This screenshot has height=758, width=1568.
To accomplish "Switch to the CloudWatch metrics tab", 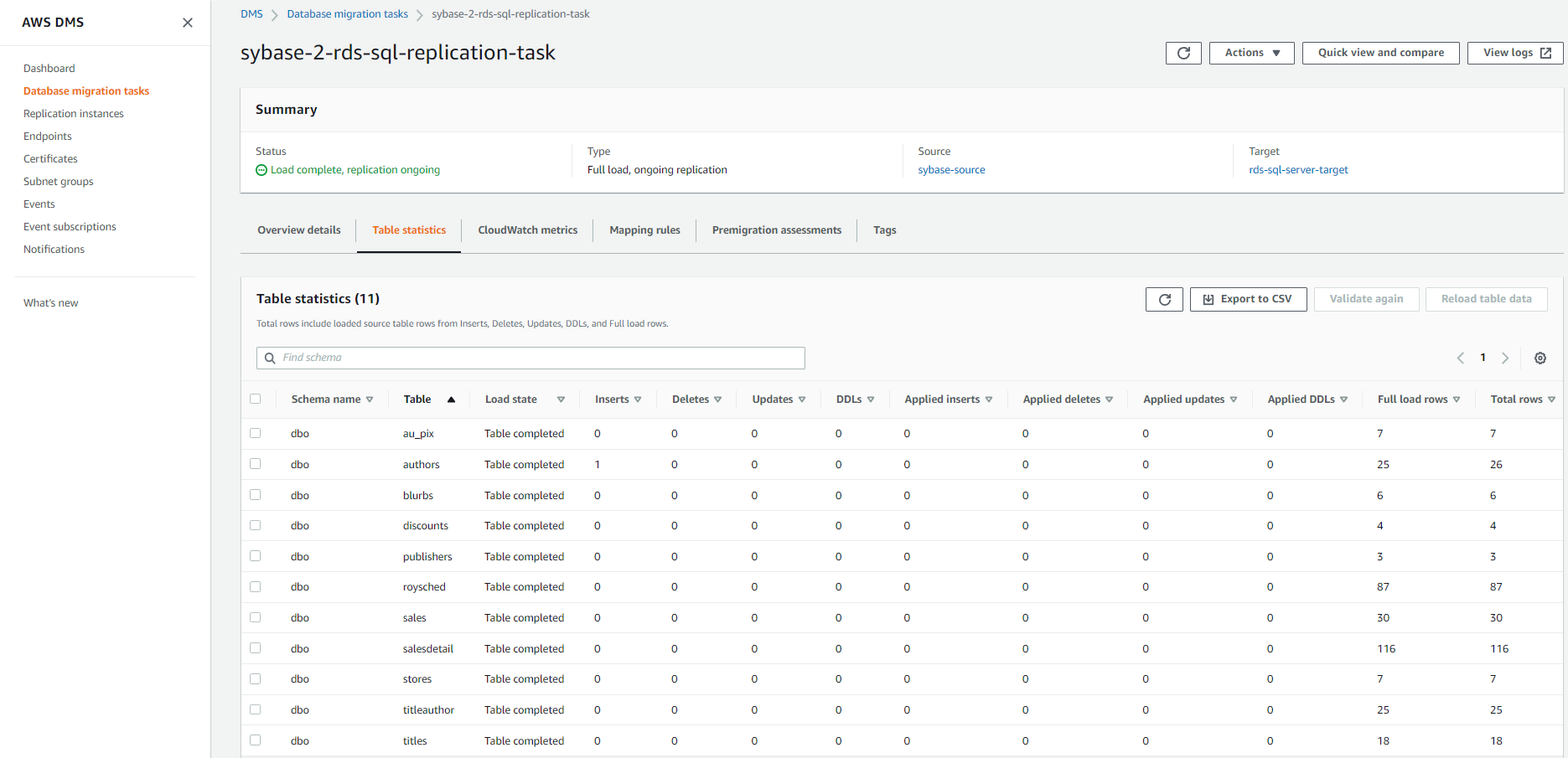I will 527,230.
